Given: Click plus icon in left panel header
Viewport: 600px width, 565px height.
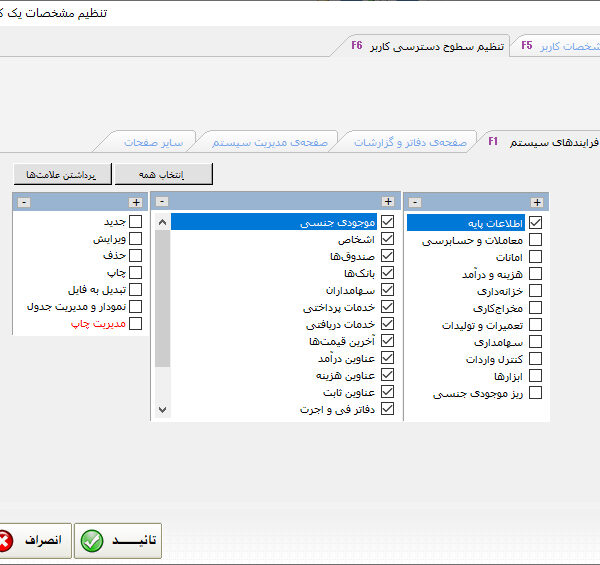Looking at the screenshot, I should [x=136, y=201].
